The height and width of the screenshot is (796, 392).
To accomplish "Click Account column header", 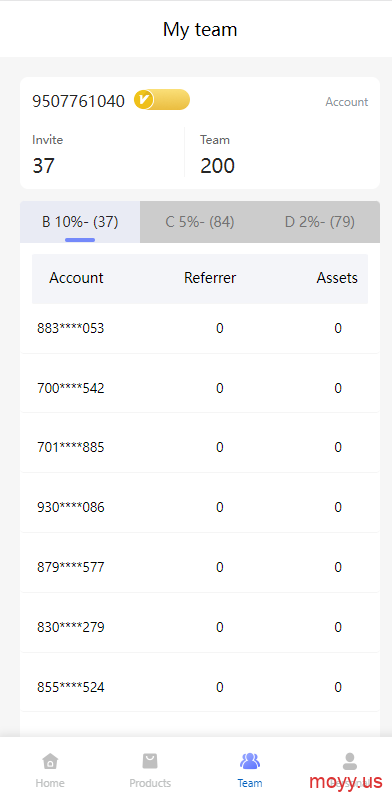I will click(76, 278).
